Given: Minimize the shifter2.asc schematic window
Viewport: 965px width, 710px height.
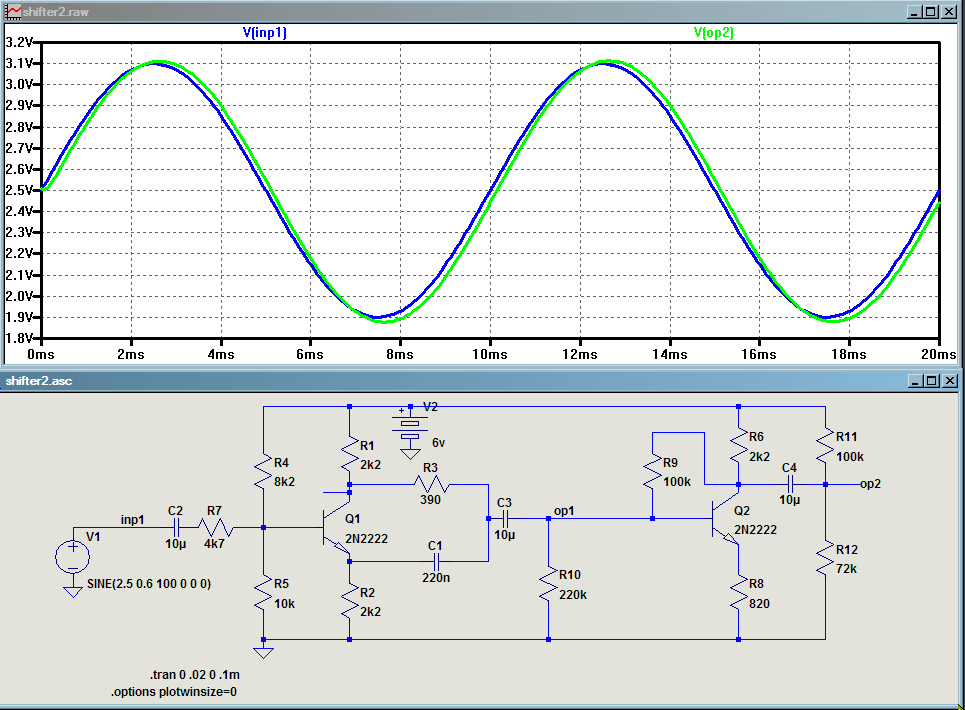Looking at the screenshot, I should [x=915, y=381].
